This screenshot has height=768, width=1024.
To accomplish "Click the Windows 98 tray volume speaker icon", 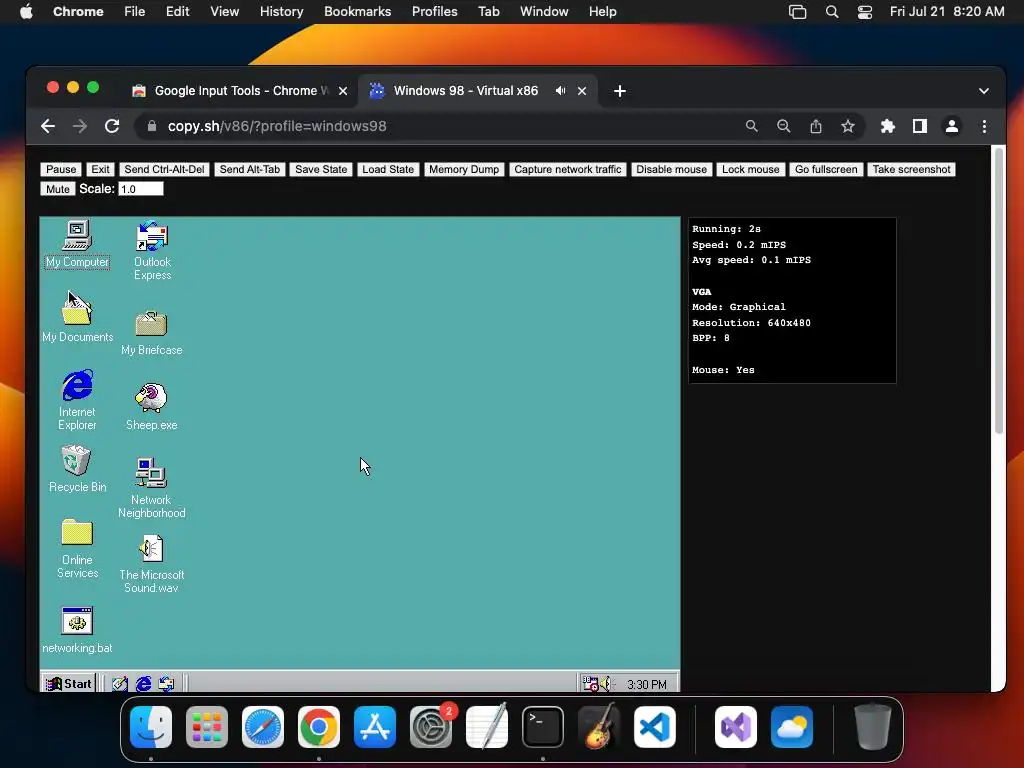I will click(607, 684).
